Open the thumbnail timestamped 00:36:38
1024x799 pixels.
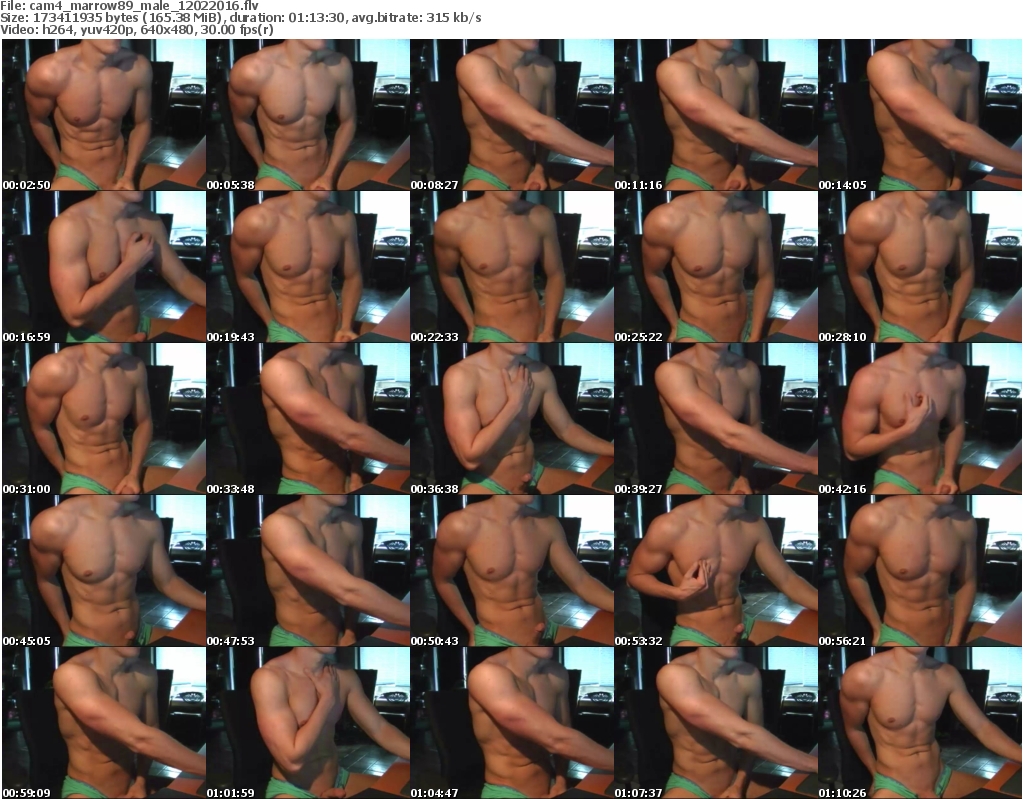pos(512,419)
